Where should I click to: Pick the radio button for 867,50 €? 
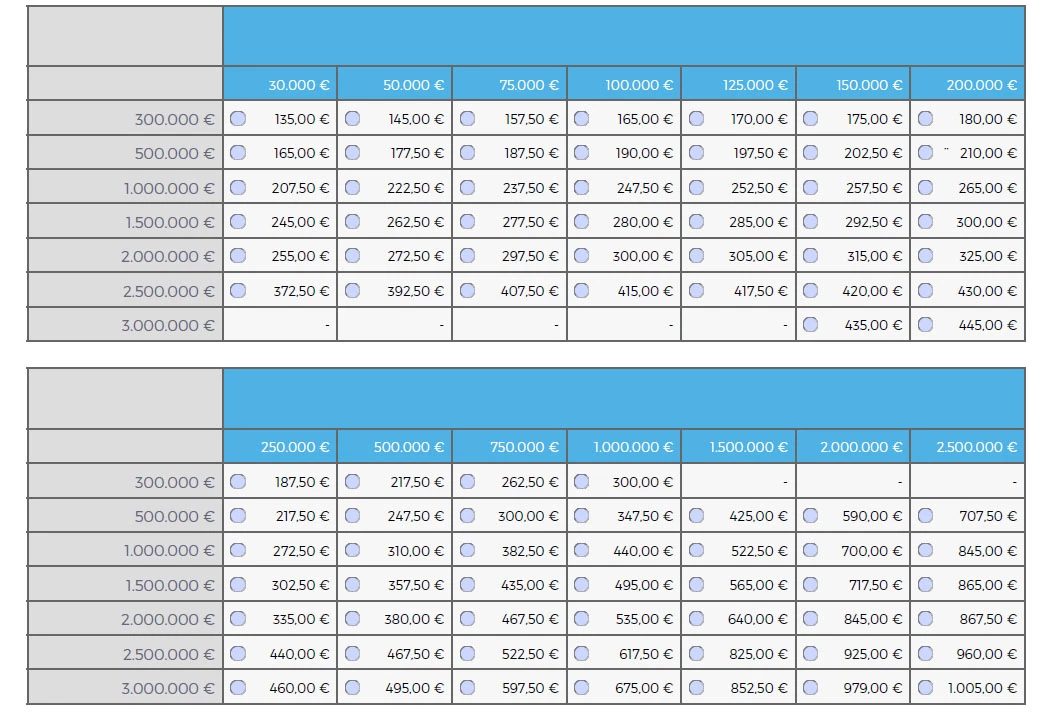[x=925, y=619]
